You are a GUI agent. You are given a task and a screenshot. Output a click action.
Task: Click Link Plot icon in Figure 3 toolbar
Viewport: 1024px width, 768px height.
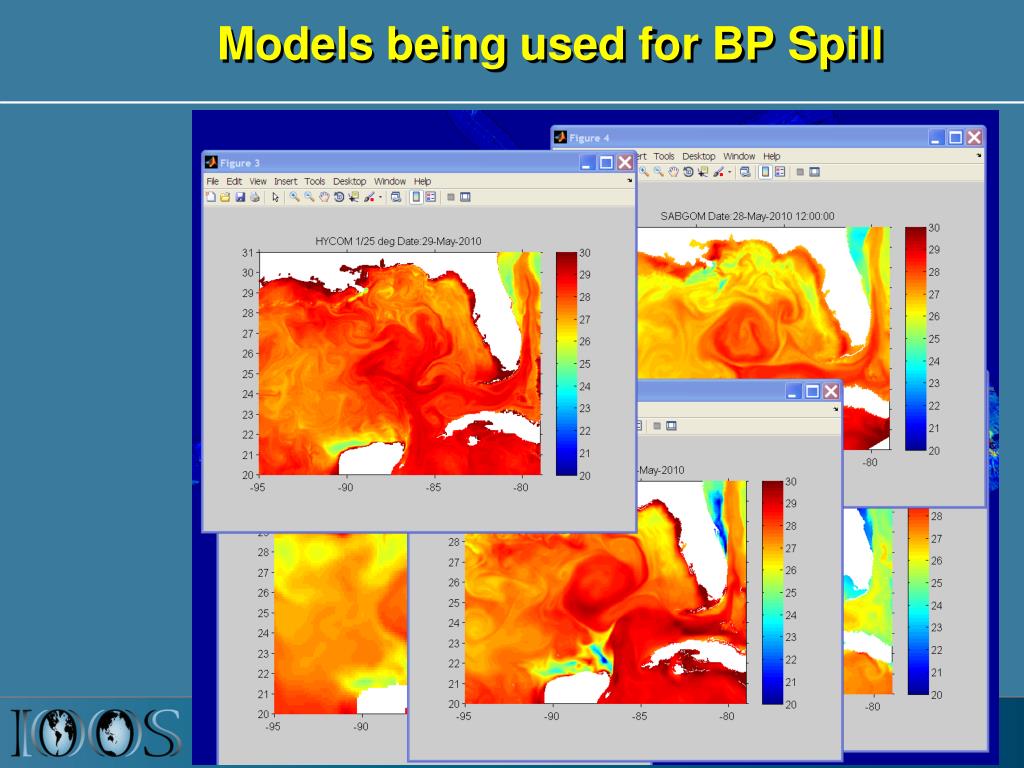coord(396,197)
